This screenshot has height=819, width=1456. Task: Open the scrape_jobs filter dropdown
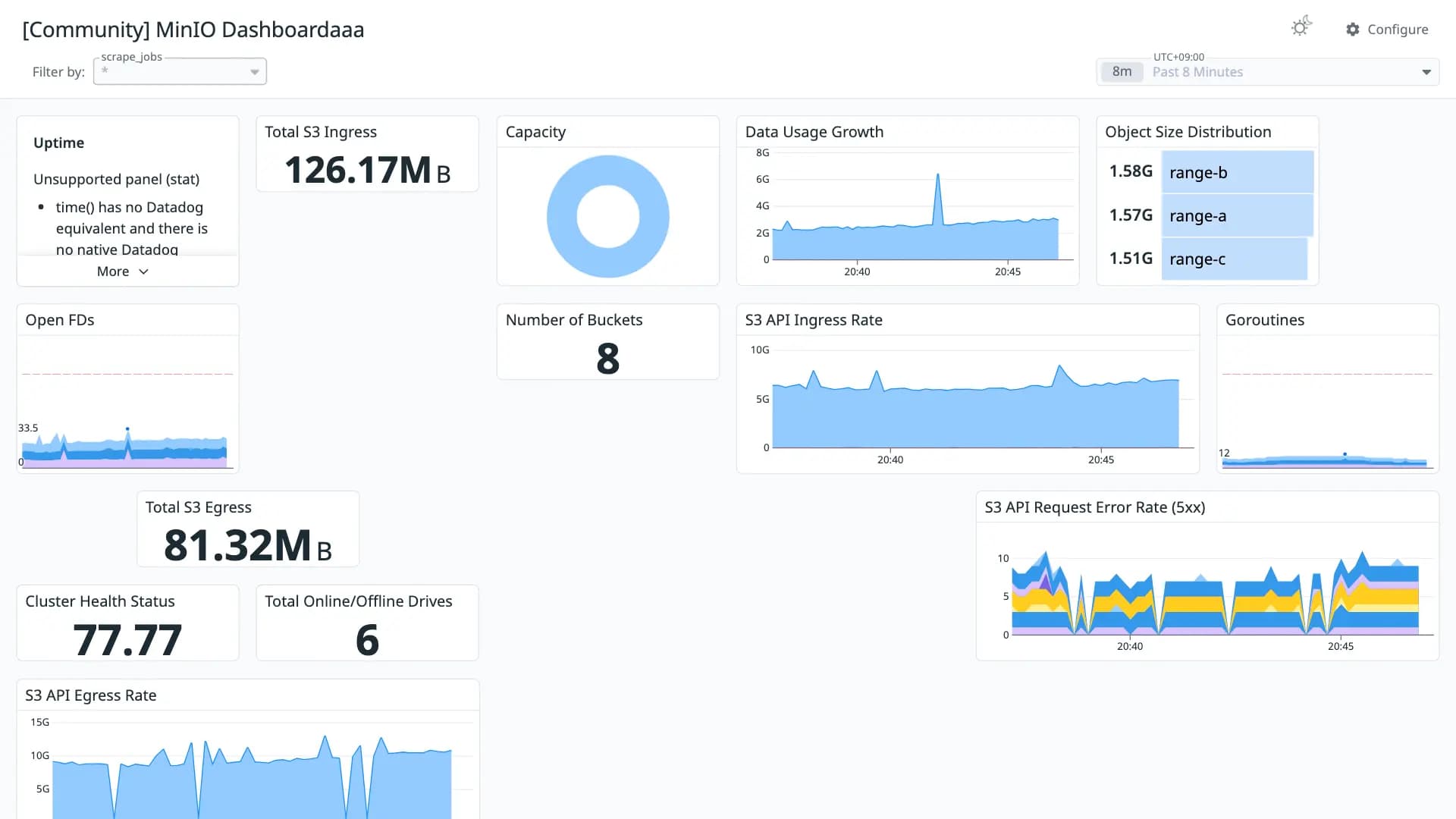pos(180,71)
